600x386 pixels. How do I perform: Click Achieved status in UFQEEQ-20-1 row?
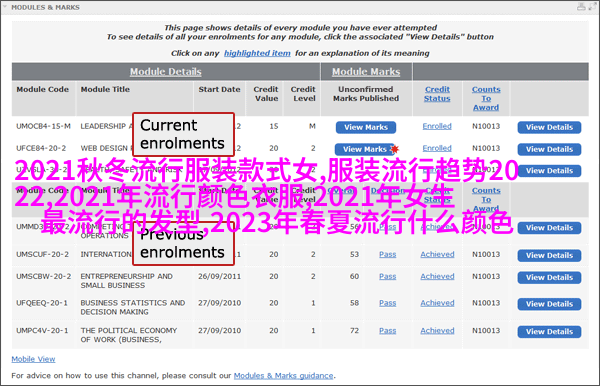(437, 303)
